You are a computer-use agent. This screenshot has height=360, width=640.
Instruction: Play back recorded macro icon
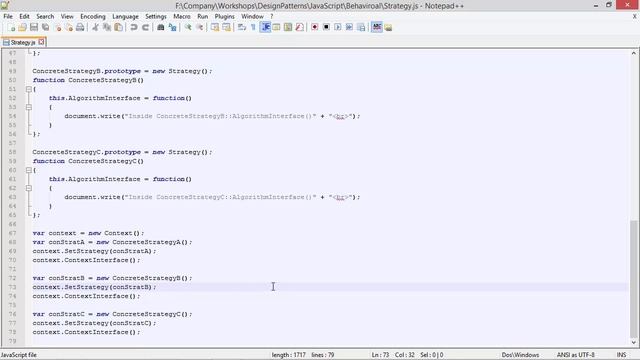[x=338, y=27]
